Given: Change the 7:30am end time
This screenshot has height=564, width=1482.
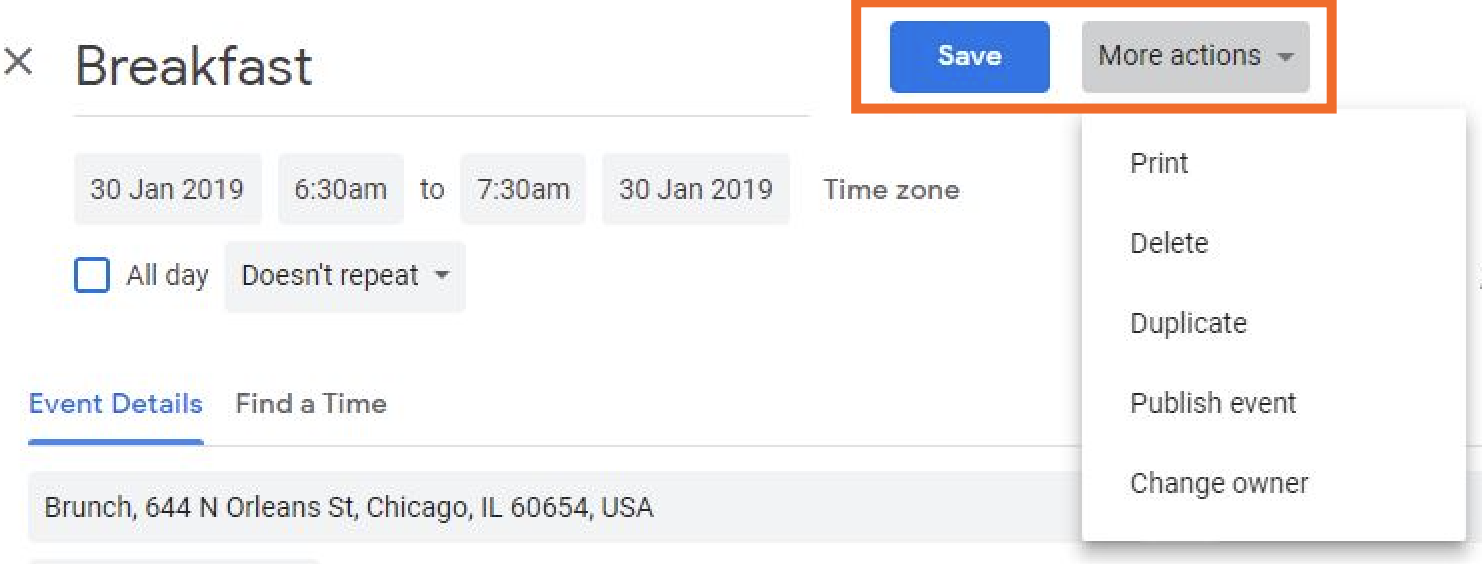Looking at the screenshot, I should [x=523, y=189].
